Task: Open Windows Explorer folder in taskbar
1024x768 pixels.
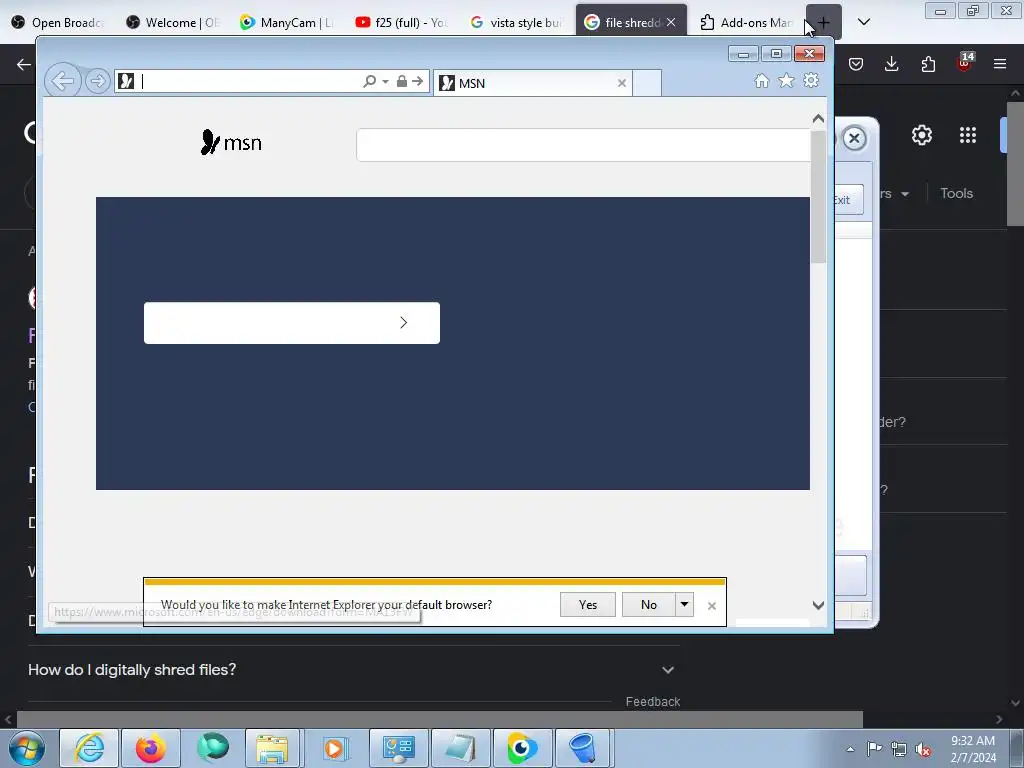Action: 272,748
